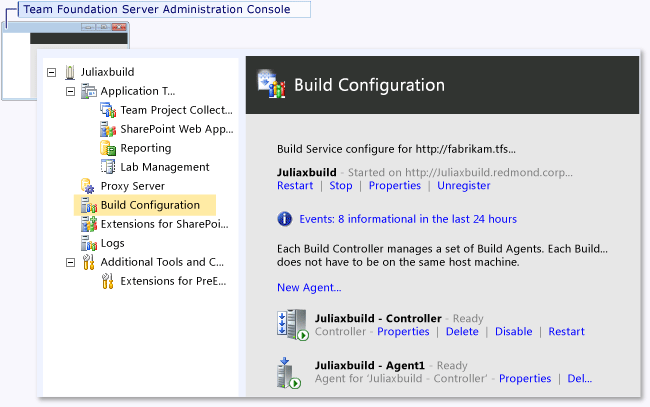Click the SharePoint Web Applications icon
The width and height of the screenshot is (650, 407).
click(108, 129)
